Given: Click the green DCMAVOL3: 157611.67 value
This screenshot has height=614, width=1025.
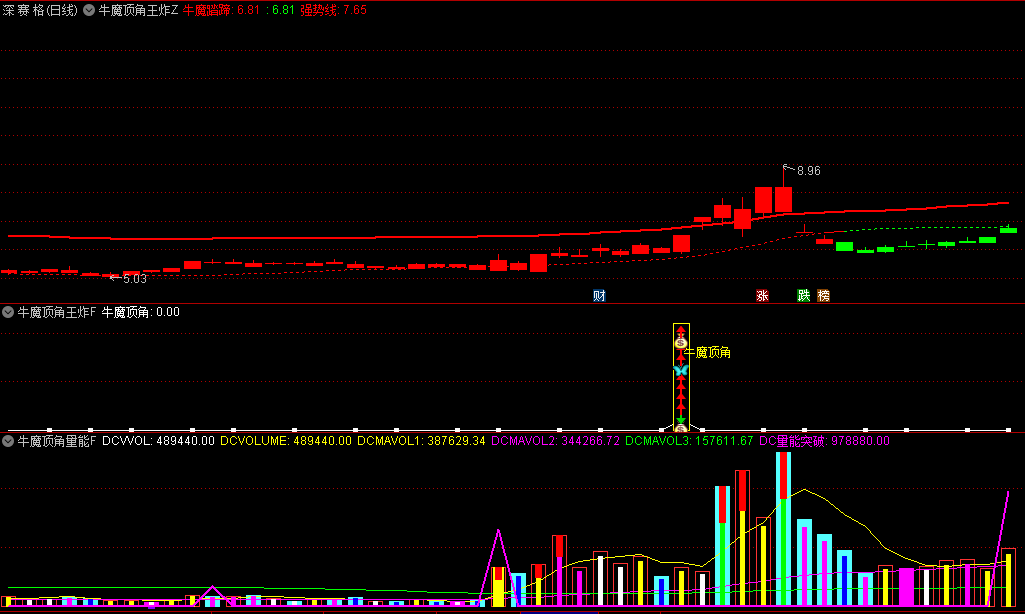Looking at the screenshot, I should pyautogui.click(x=689, y=441).
